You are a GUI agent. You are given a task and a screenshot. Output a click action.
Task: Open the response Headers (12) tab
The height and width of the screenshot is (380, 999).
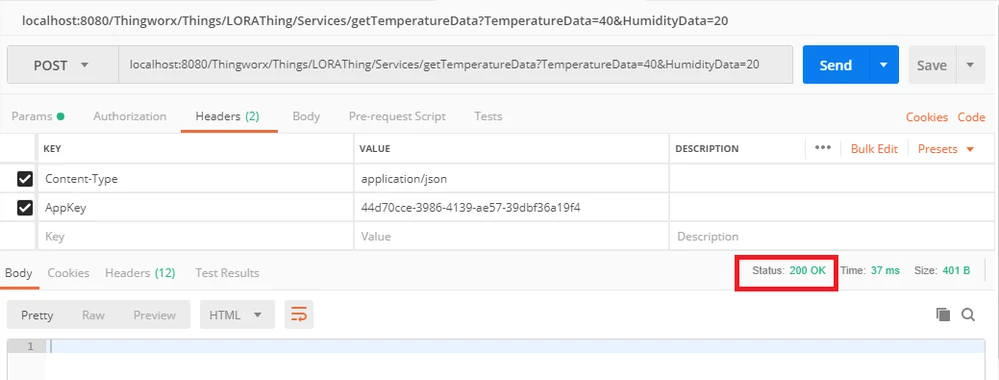coord(140,273)
